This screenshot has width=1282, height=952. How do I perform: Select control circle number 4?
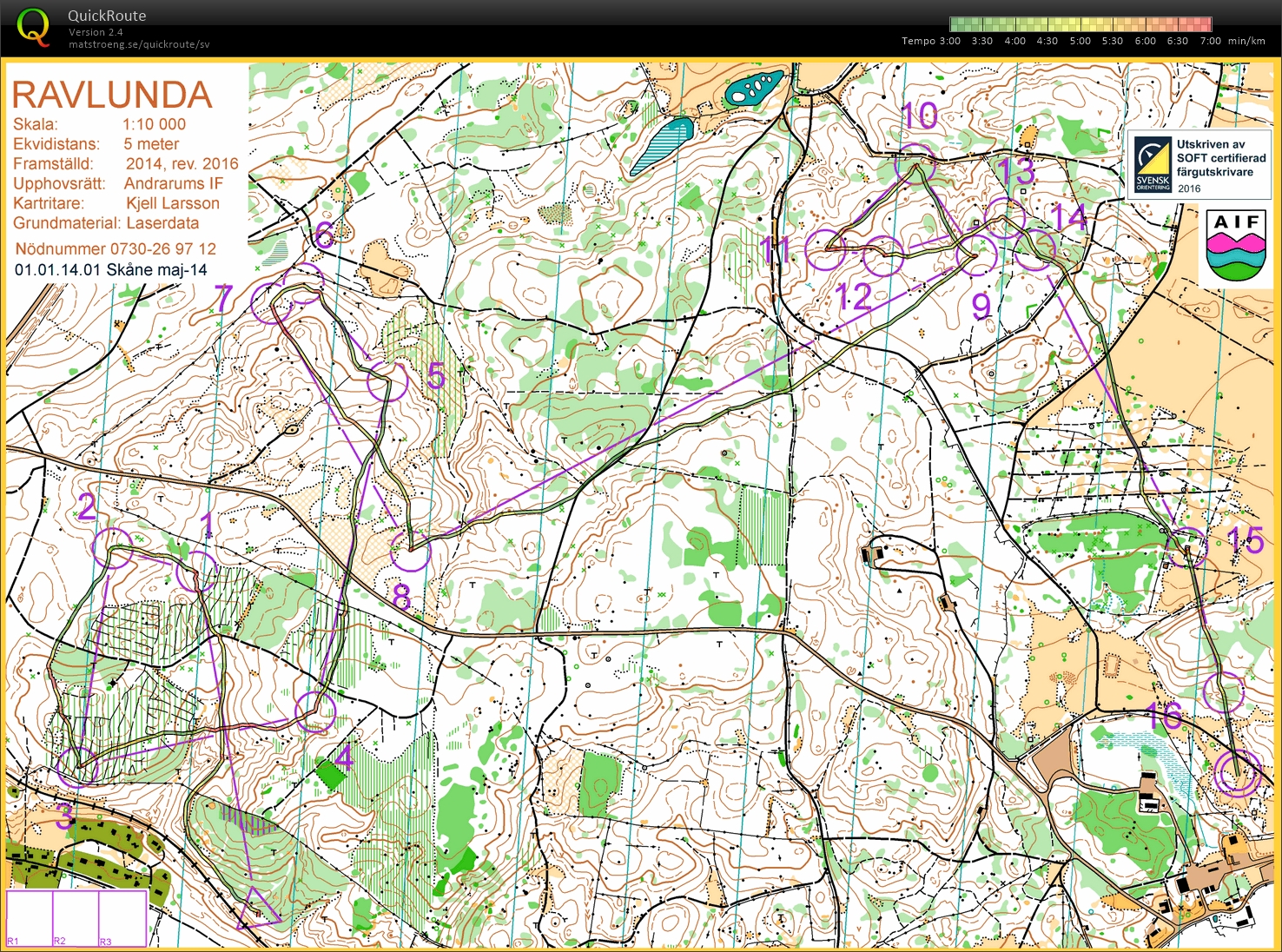pyautogui.click(x=315, y=711)
